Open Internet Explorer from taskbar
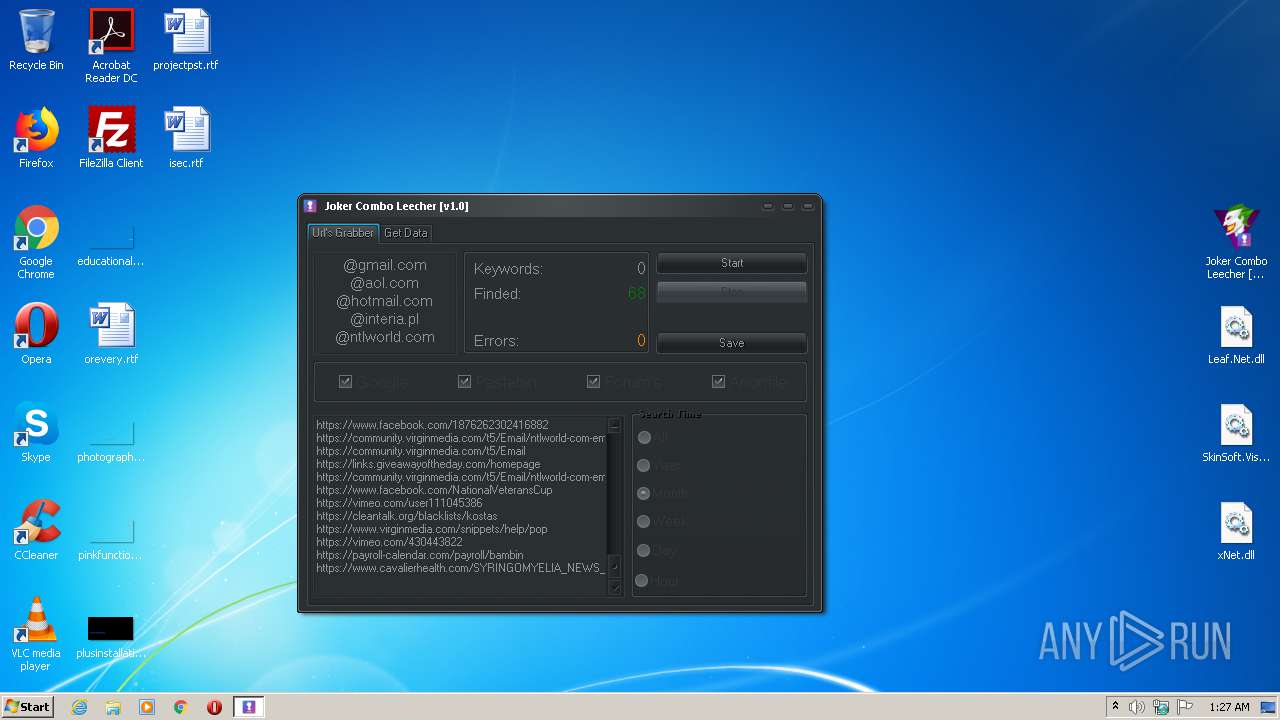Viewport: 1280px width, 720px height. click(x=80, y=707)
